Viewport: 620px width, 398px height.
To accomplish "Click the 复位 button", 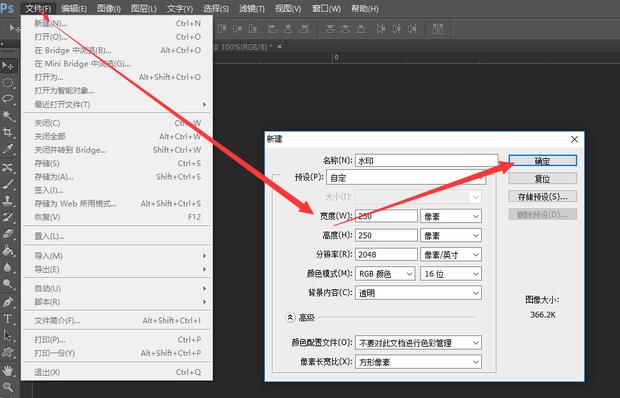I will click(542, 179).
